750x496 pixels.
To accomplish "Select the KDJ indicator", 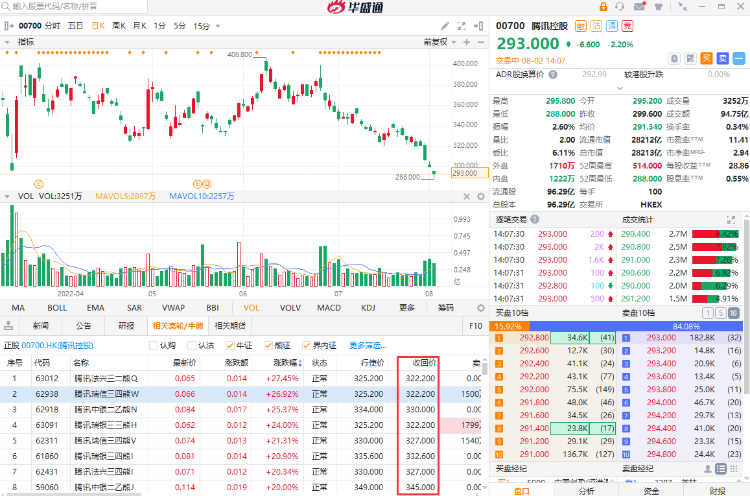I will pyautogui.click(x=368, y=308).
